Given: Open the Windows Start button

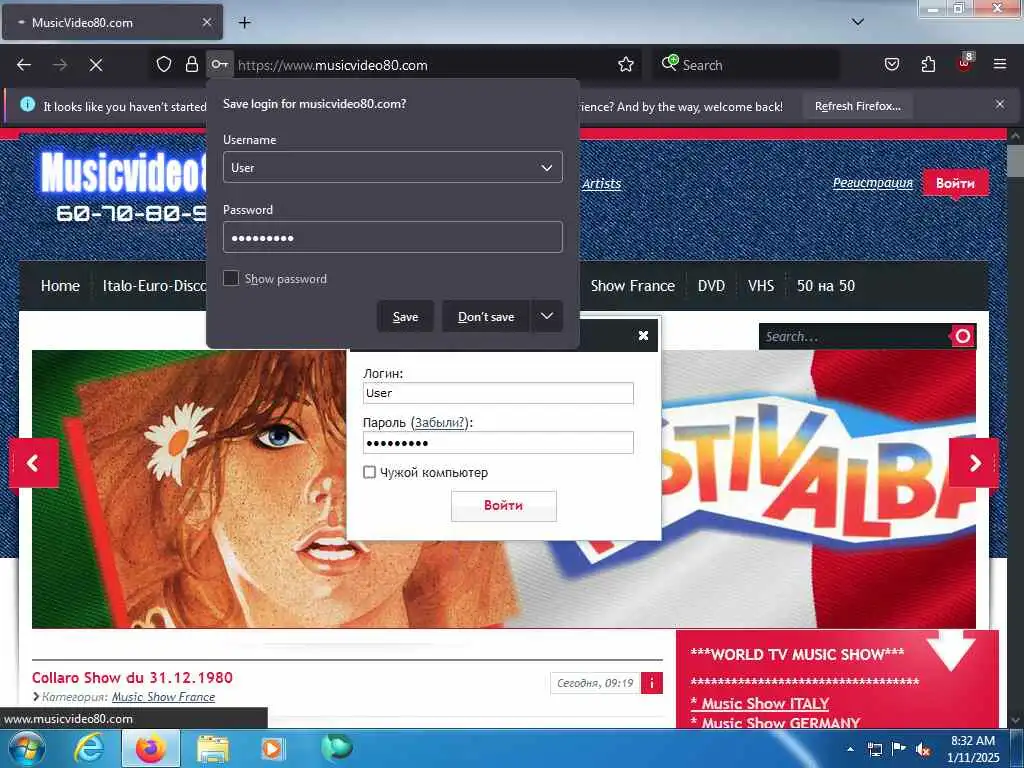Looking at the screenshot, I should click(26, 748).
